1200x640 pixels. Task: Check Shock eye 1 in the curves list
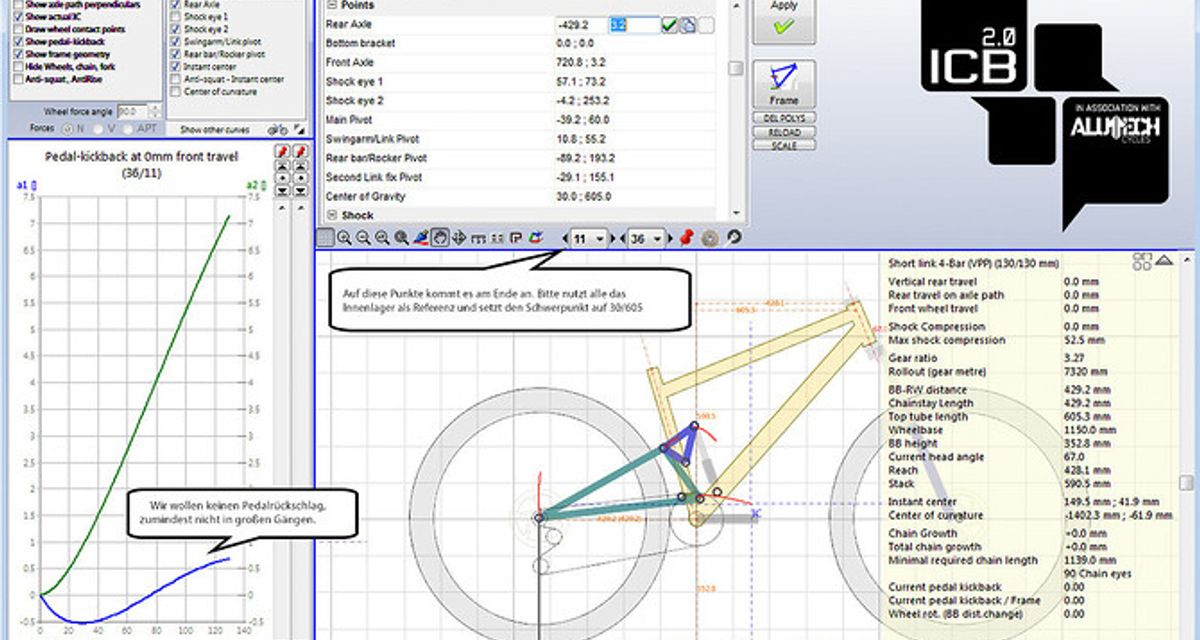click(x=176, y=17)
